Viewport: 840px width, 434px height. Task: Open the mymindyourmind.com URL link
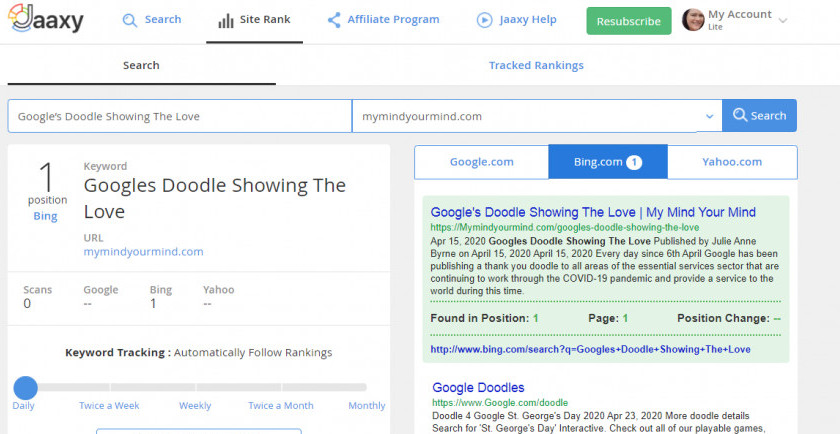(x=143, y=252)
